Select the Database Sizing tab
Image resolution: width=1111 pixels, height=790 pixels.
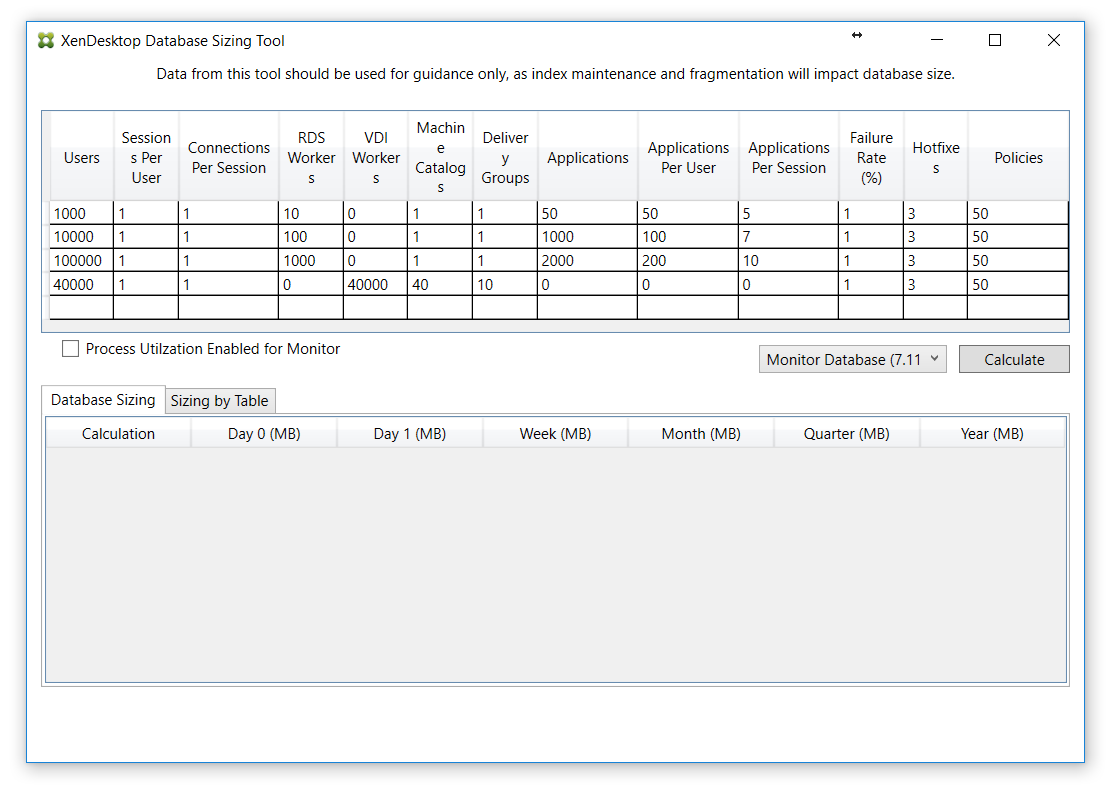(103, 399)
